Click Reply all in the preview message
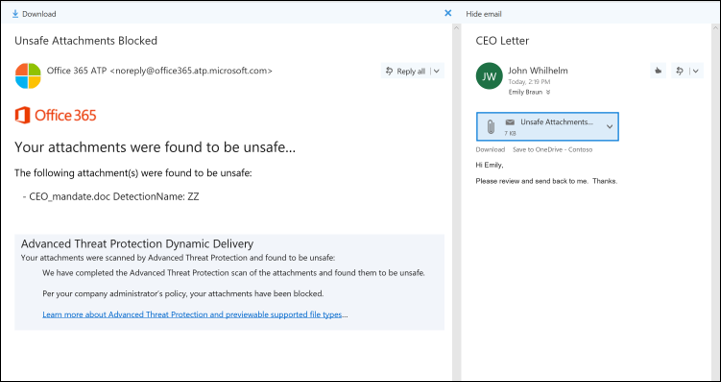 point(406,71)
